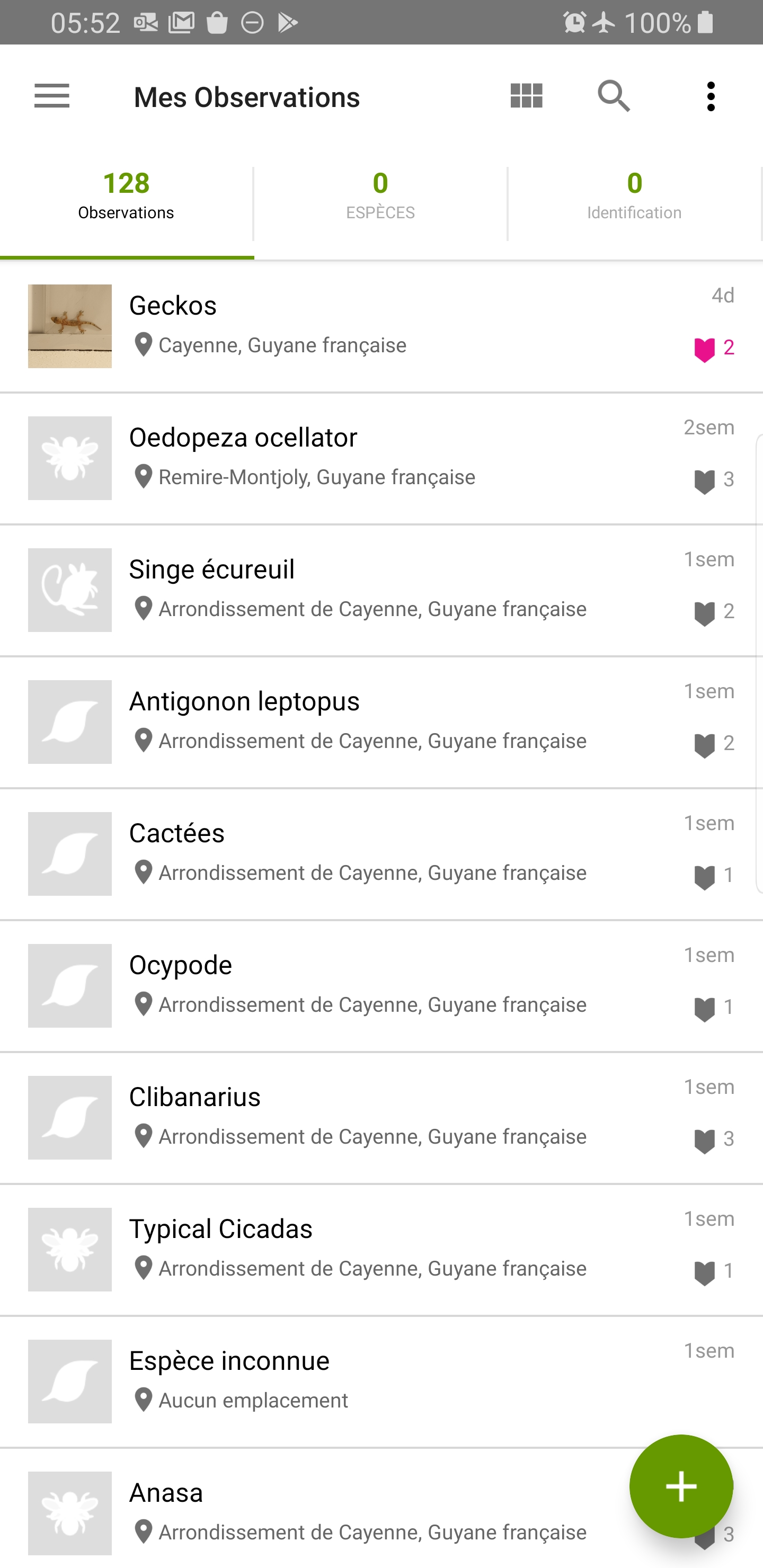763x1568 pixels.
Task: Open the Cactées observation entry
Action: pyautogui.click(x=366, y=853)
